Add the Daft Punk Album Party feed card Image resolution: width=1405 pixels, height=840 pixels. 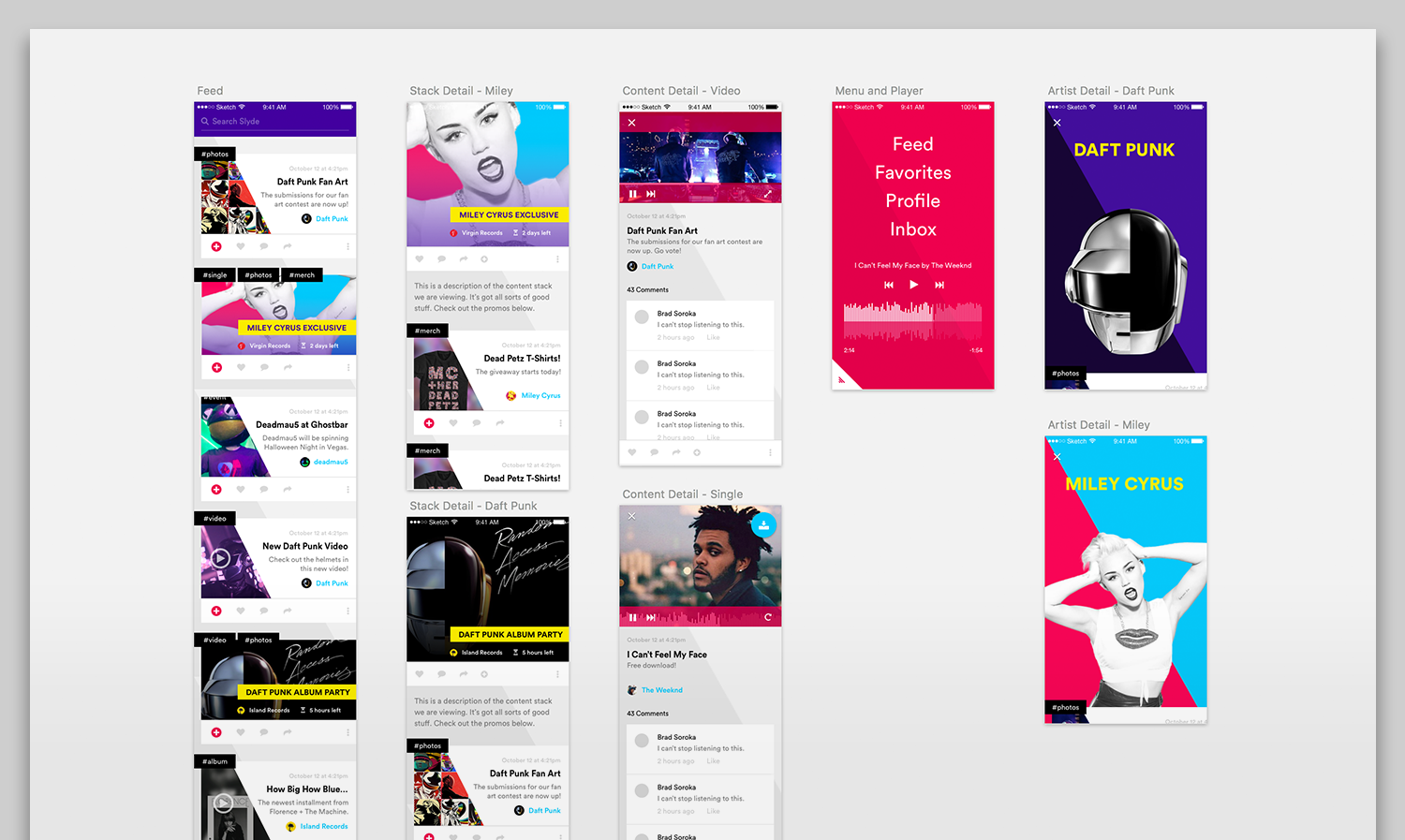coord(216,732)
